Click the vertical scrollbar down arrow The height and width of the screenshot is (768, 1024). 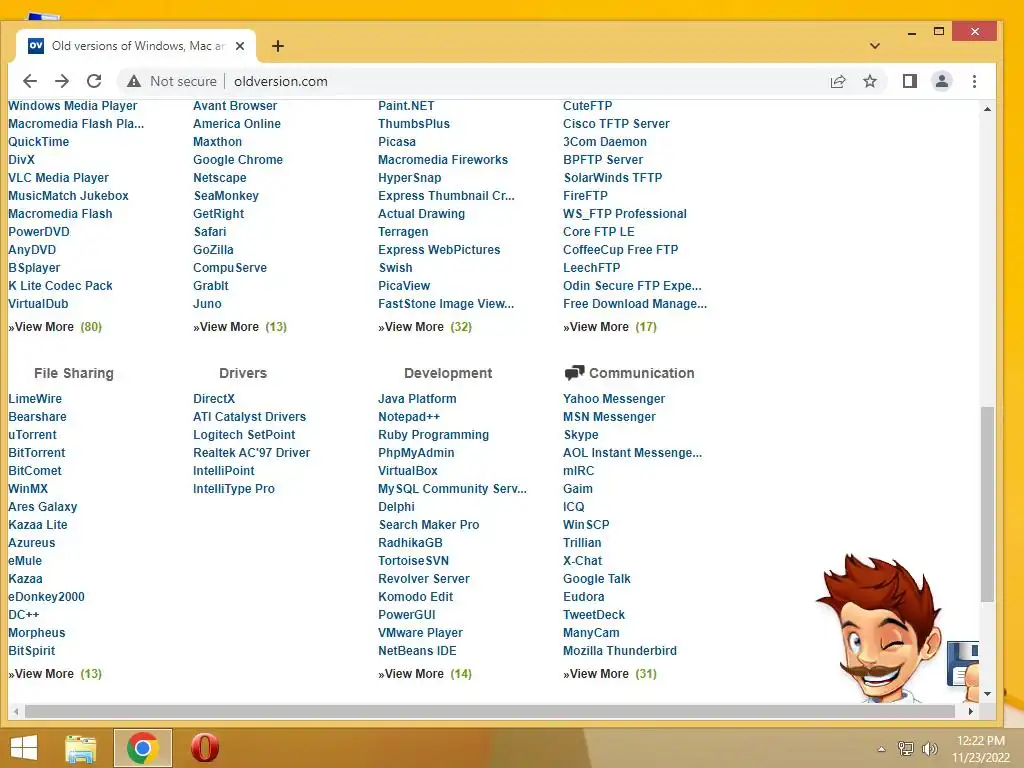coord(987,694)
